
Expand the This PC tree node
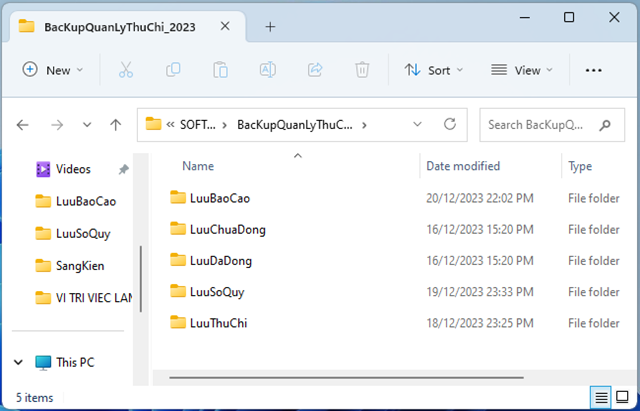[18, 362]
